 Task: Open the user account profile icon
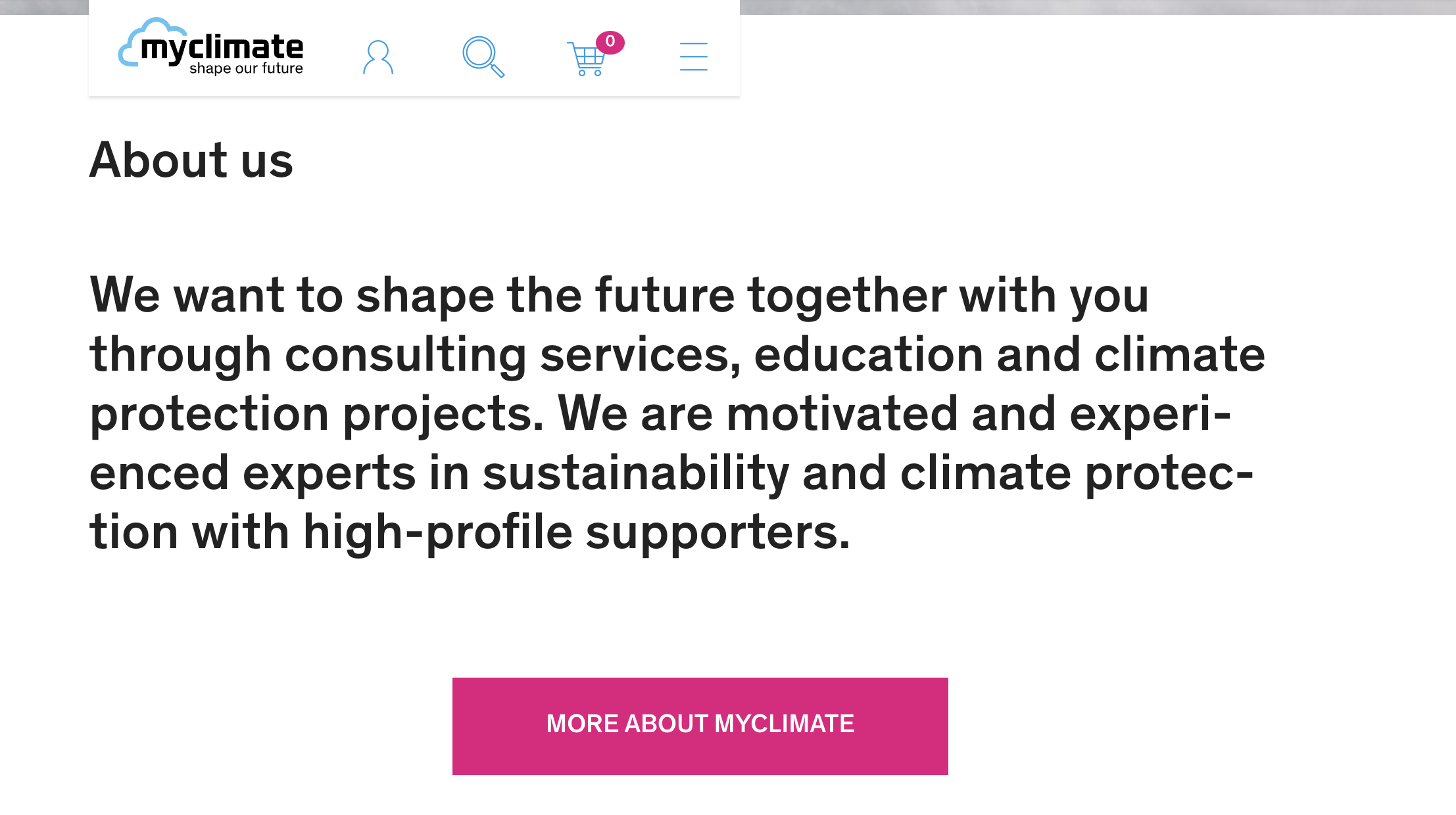(x=378, y=57)
